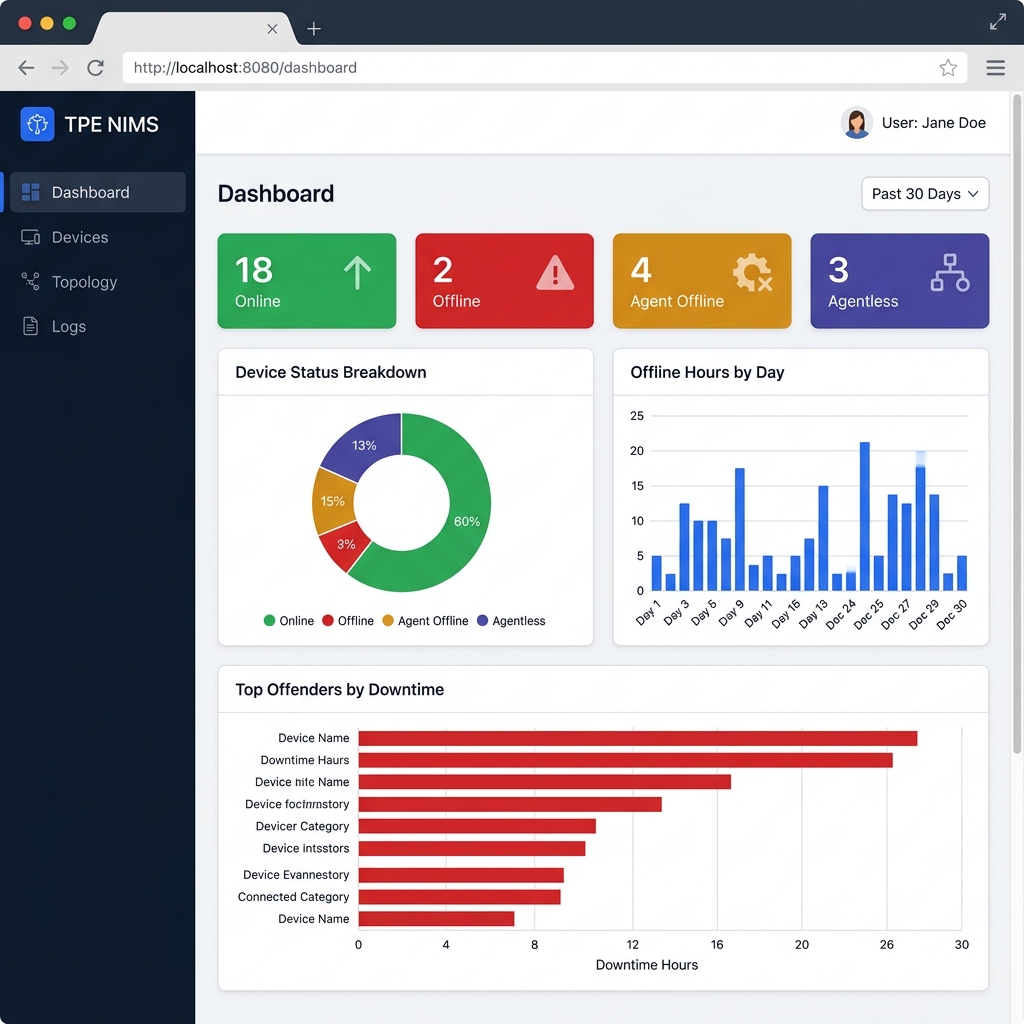Click the localhost:8080/dashboard address bar
The image size is (1024, 1024).
click(545, 67)
